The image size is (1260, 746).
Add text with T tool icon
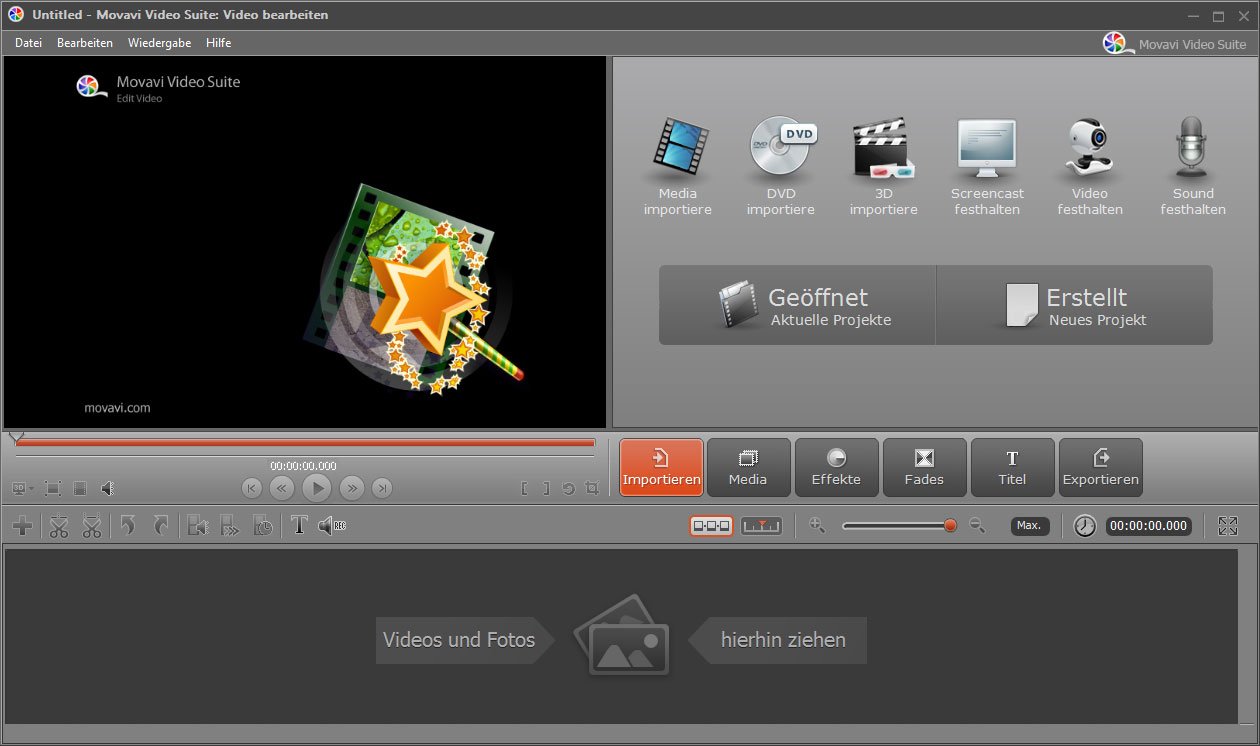point(299,526)
